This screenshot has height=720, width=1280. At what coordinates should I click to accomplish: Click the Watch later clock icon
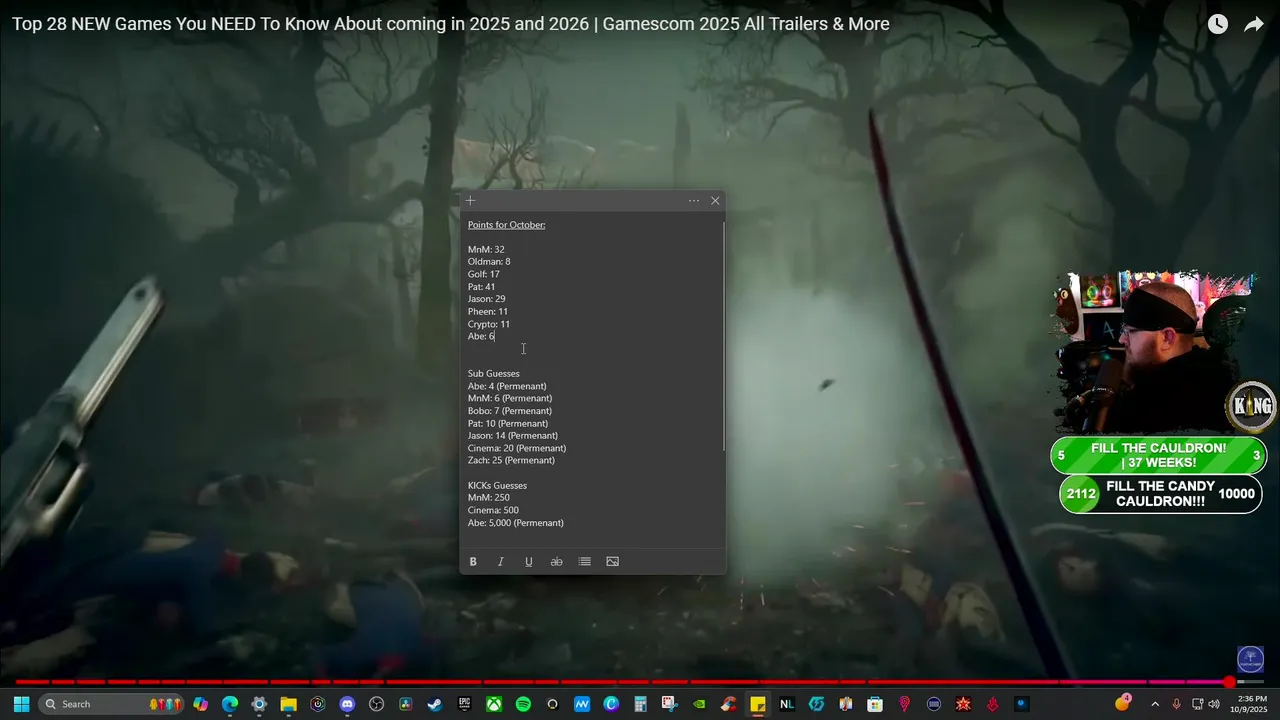pyautogui.click(x=1217, y=24)
